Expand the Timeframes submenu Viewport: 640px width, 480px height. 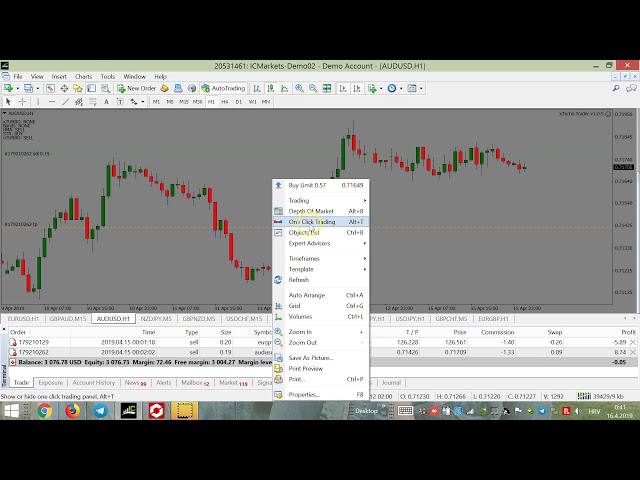coord(306,258)
